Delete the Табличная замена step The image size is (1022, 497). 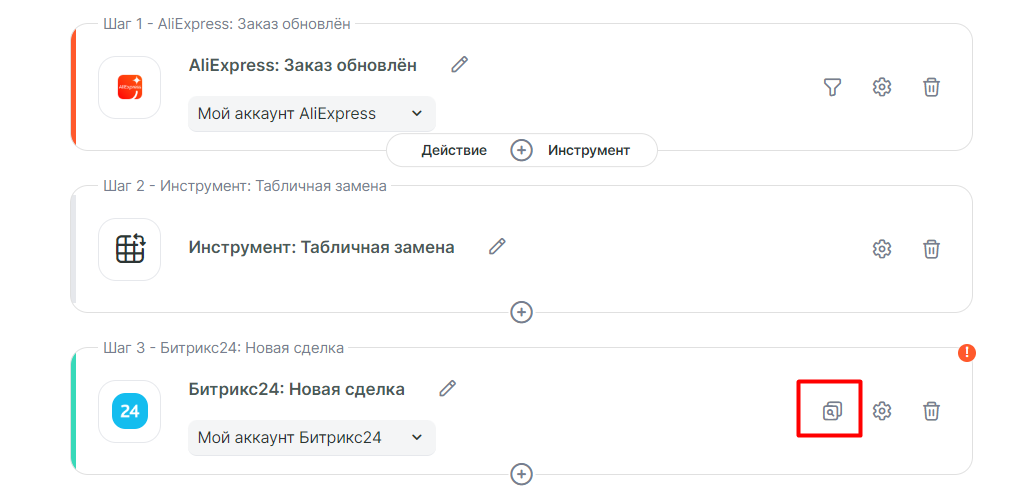931,249
